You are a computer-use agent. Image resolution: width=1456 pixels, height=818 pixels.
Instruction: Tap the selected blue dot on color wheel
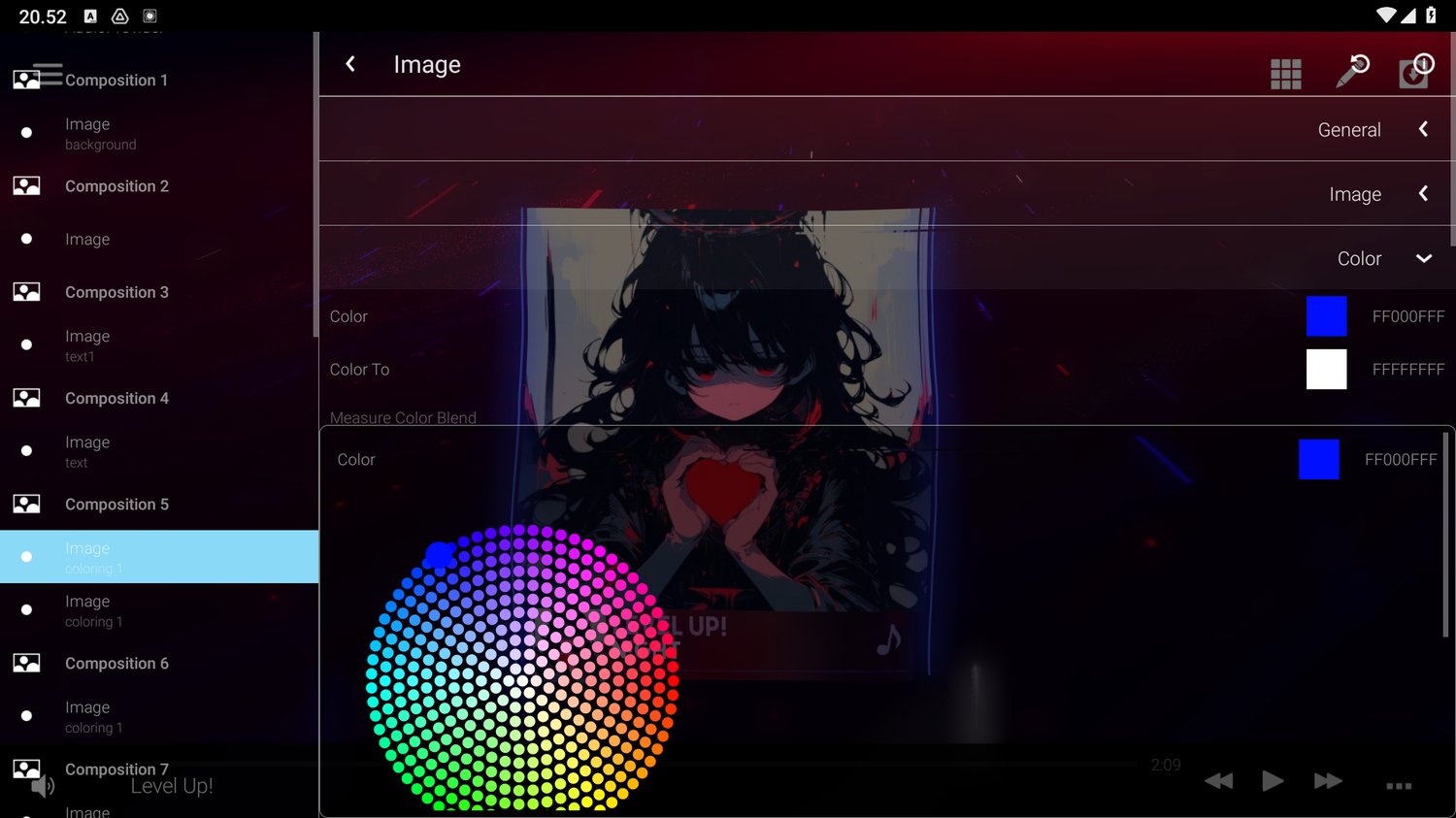point(440,554)
